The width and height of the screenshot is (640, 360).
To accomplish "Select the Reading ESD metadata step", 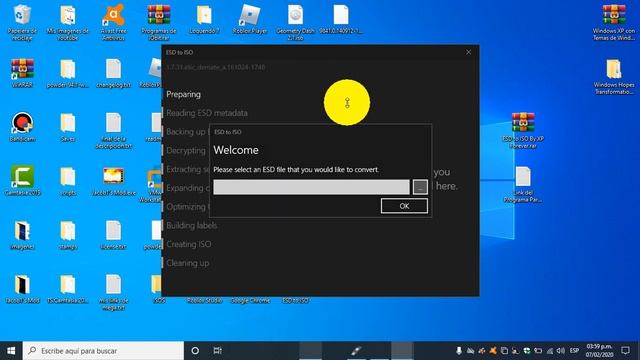I will pyautogui.click(x=207, y=113).
